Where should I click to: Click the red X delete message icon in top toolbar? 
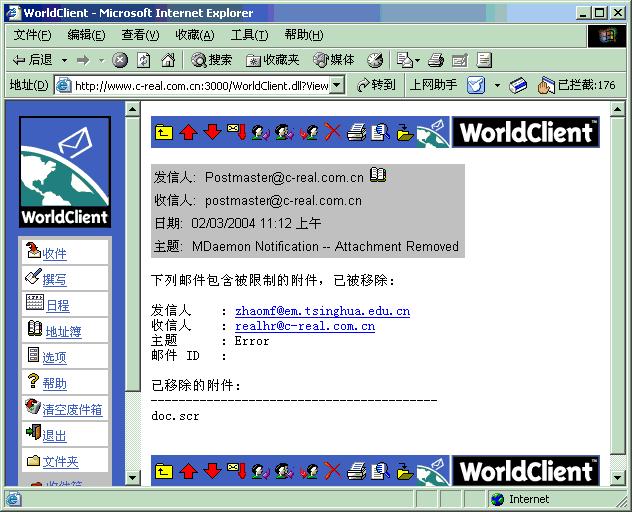[x=333, y=132]
